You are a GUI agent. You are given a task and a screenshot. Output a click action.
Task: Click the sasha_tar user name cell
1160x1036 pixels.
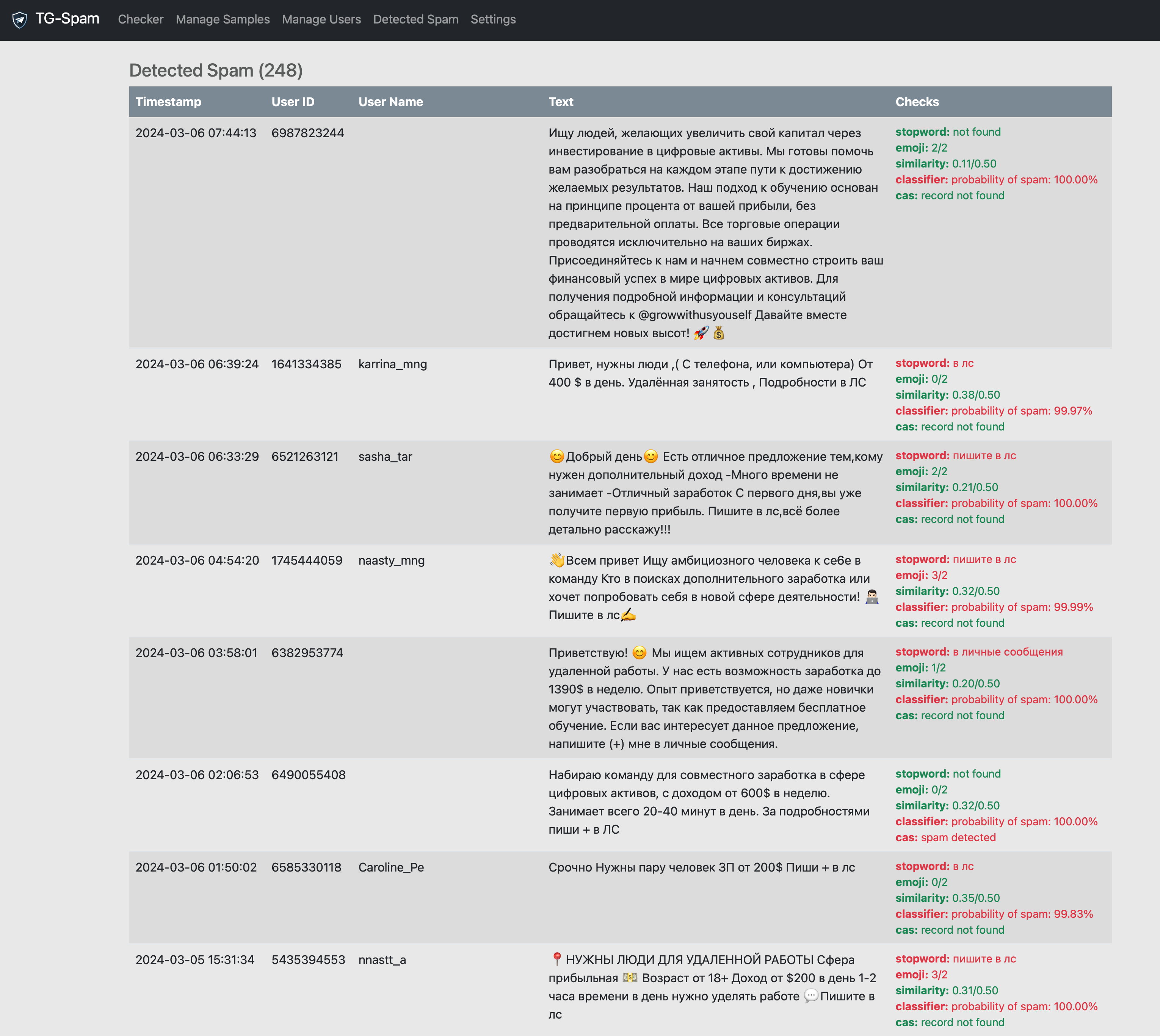tap(385, 457)
